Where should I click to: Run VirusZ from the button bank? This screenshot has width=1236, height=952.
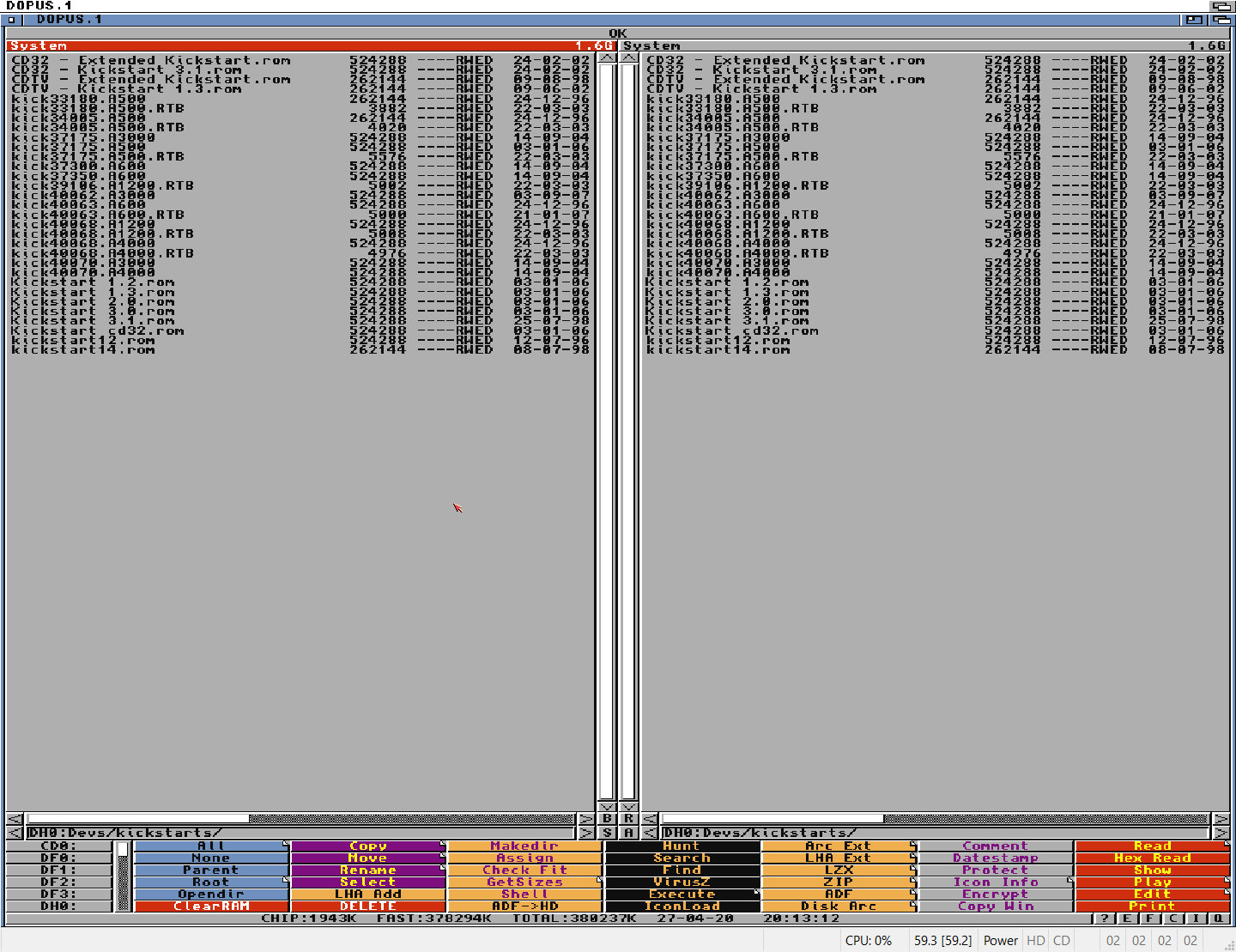pyautogui.click(x=682, y=882)
